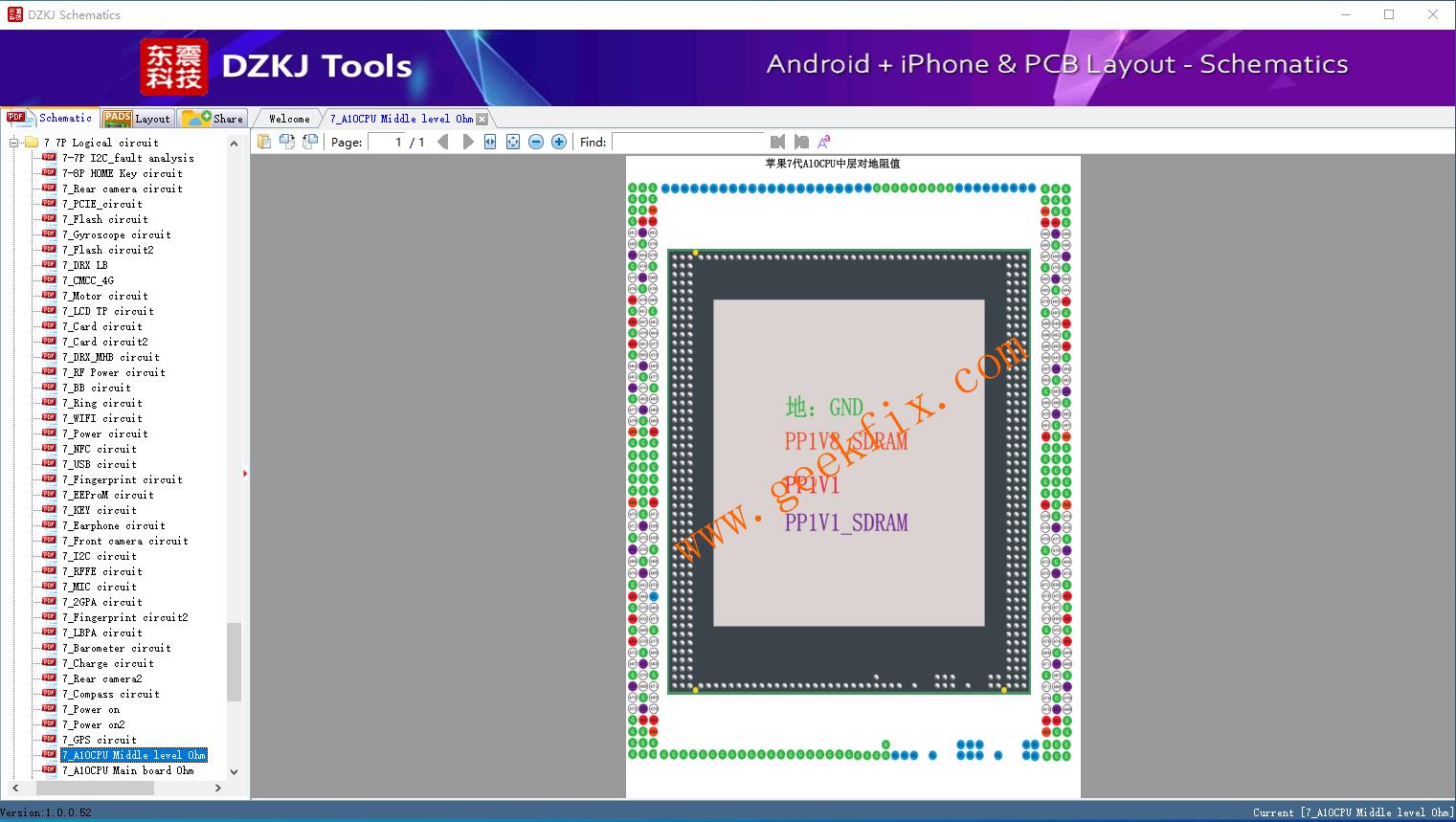Click the PDF icon beside 7_Compass circuit
The image size is (1456, 822).
coord(49,694)
